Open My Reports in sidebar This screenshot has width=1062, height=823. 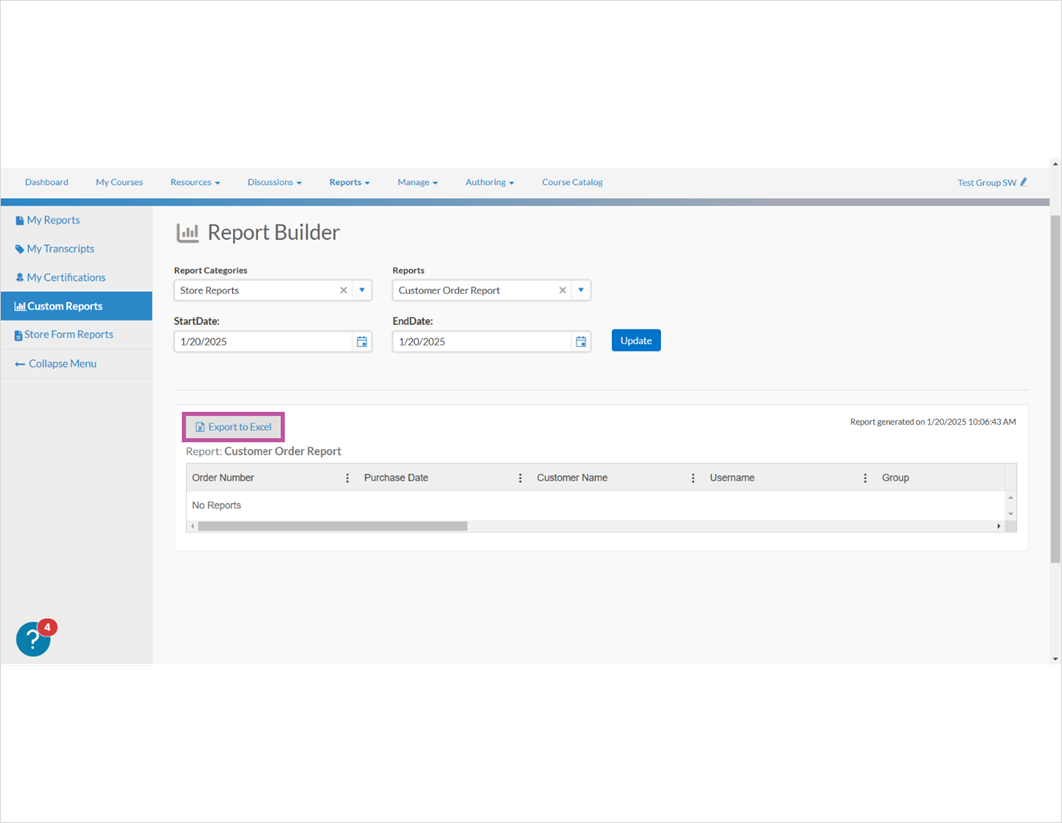point(47,220)
